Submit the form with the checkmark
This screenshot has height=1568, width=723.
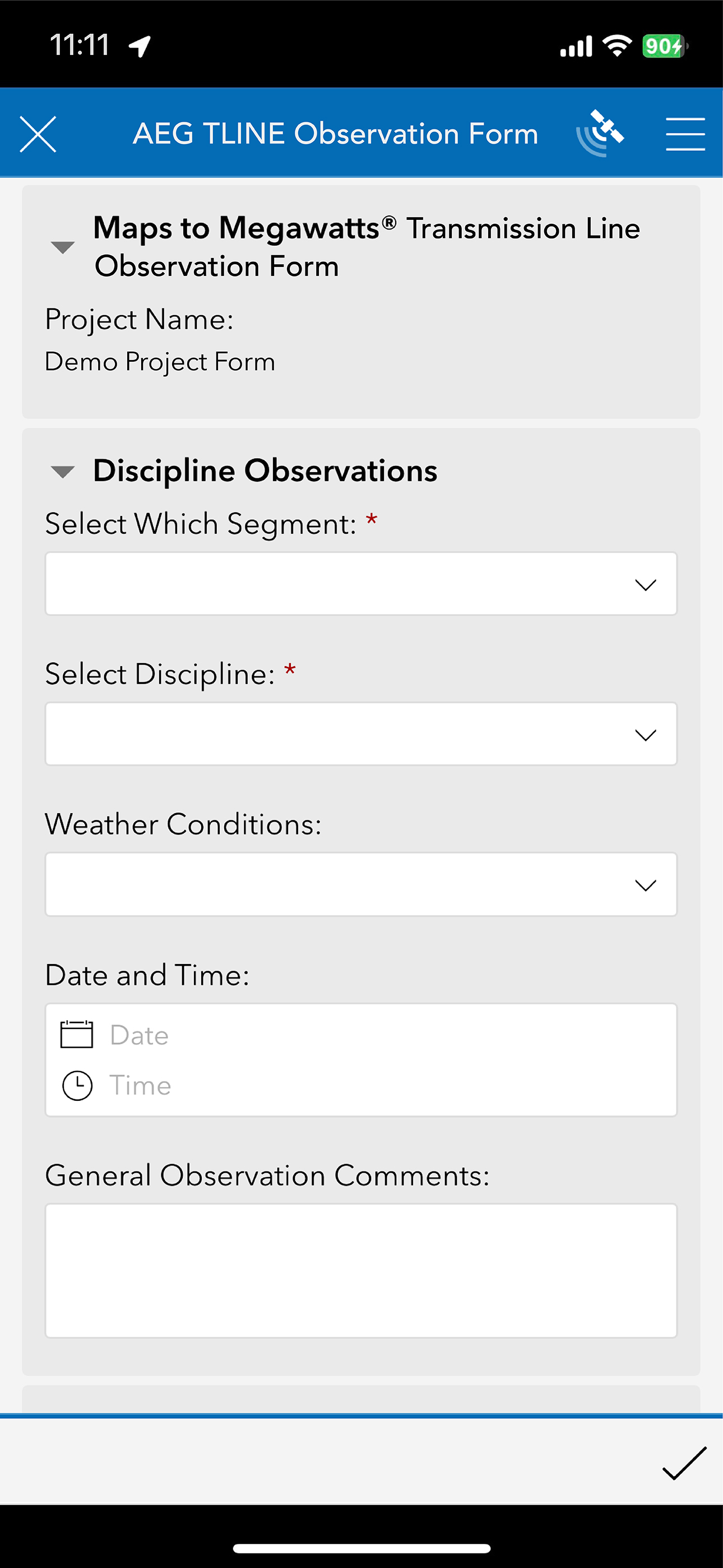coord(685,1462)
